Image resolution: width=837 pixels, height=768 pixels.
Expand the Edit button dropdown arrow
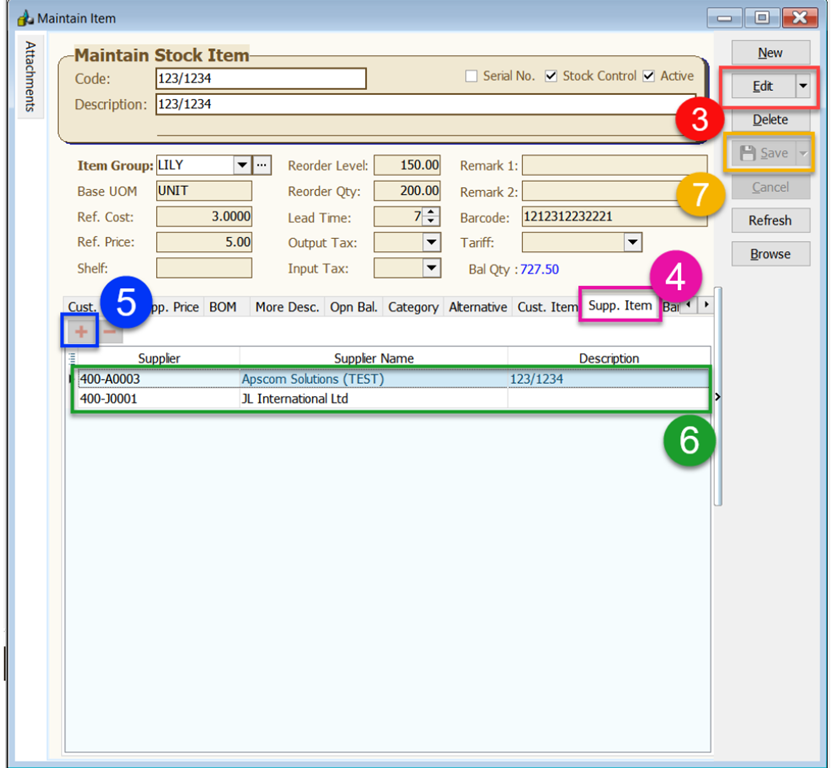point(803,86)
